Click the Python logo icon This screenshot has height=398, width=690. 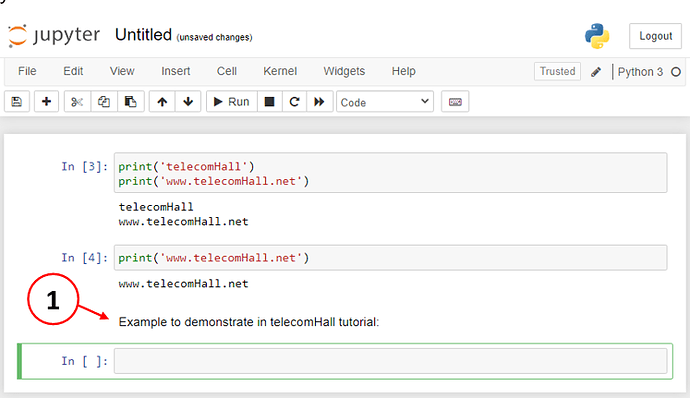pyautogui.click(x=597, y=36)
